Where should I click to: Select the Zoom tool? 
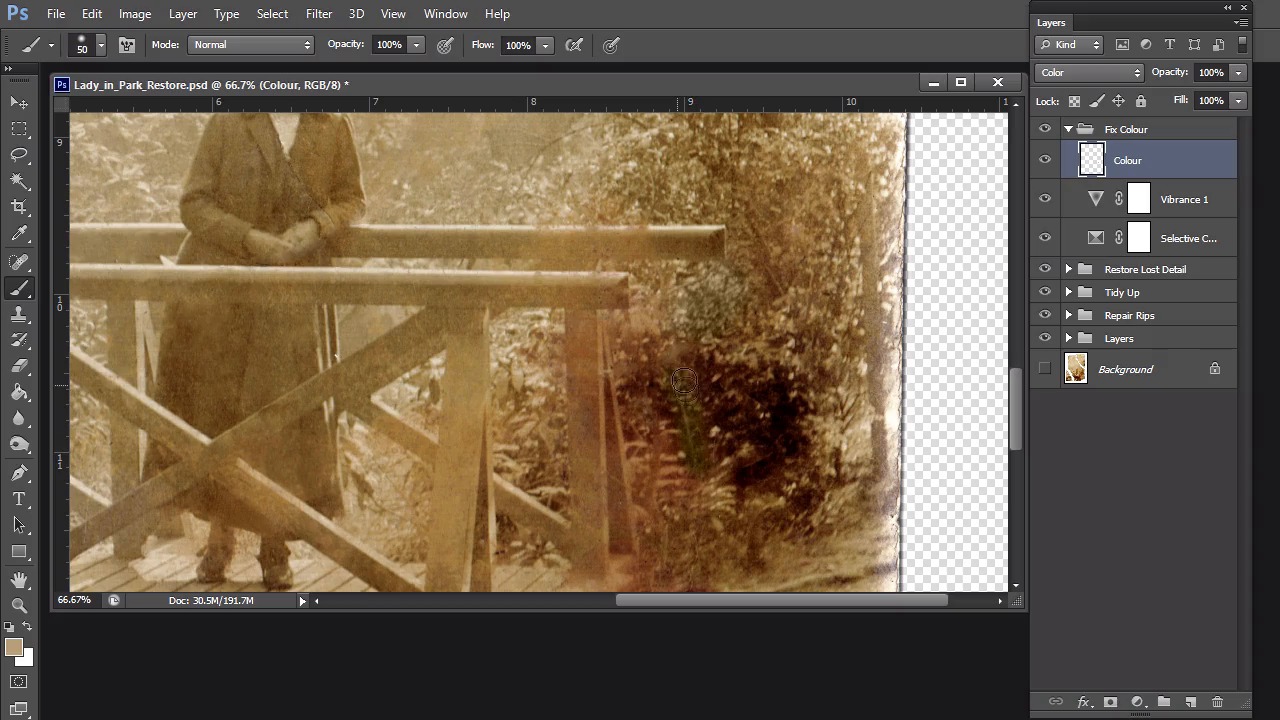click(19, 605)
